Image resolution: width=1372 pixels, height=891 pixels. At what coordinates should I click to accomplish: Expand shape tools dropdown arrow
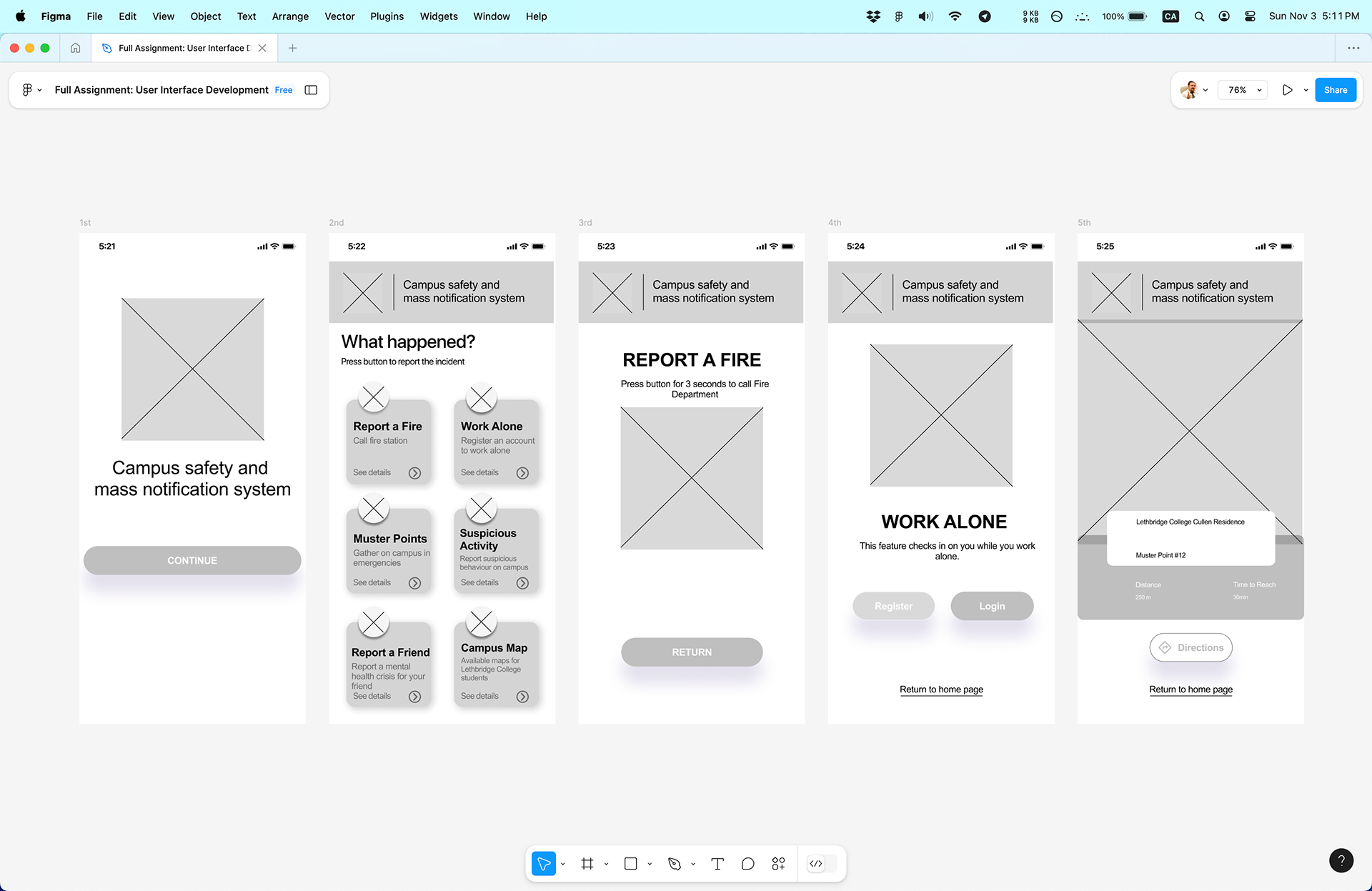coord(650,864)
